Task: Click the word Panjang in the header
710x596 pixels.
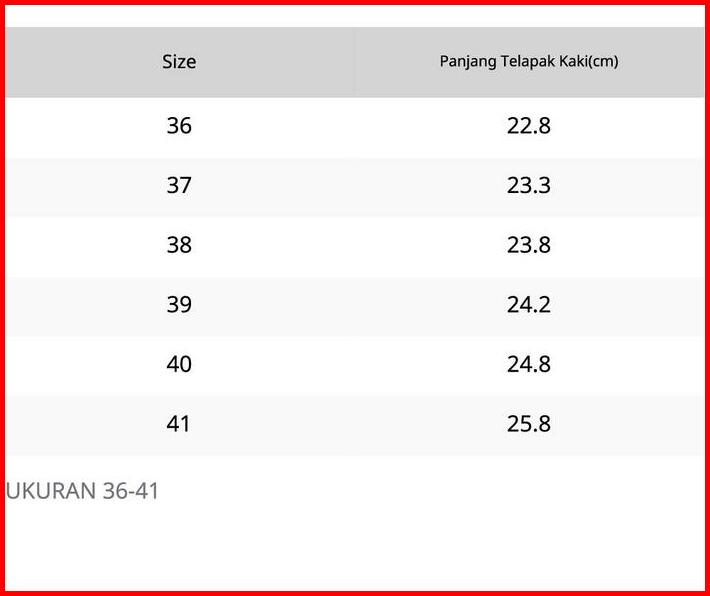Action: pos(468,62)
